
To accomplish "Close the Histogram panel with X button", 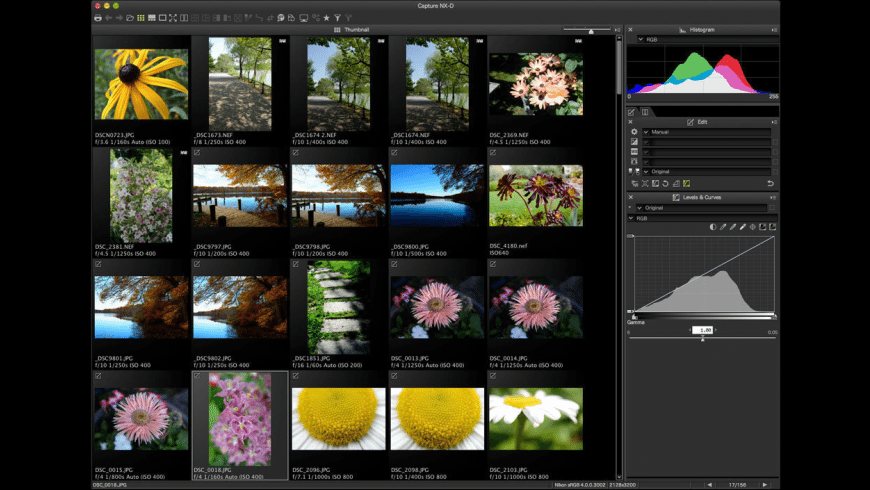I will 630,30.
